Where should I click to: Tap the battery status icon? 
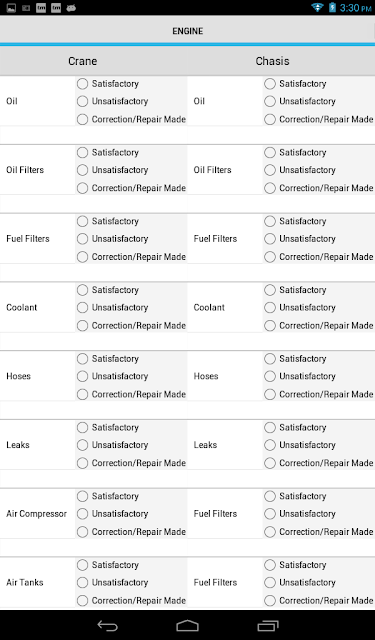click(332, 7)
